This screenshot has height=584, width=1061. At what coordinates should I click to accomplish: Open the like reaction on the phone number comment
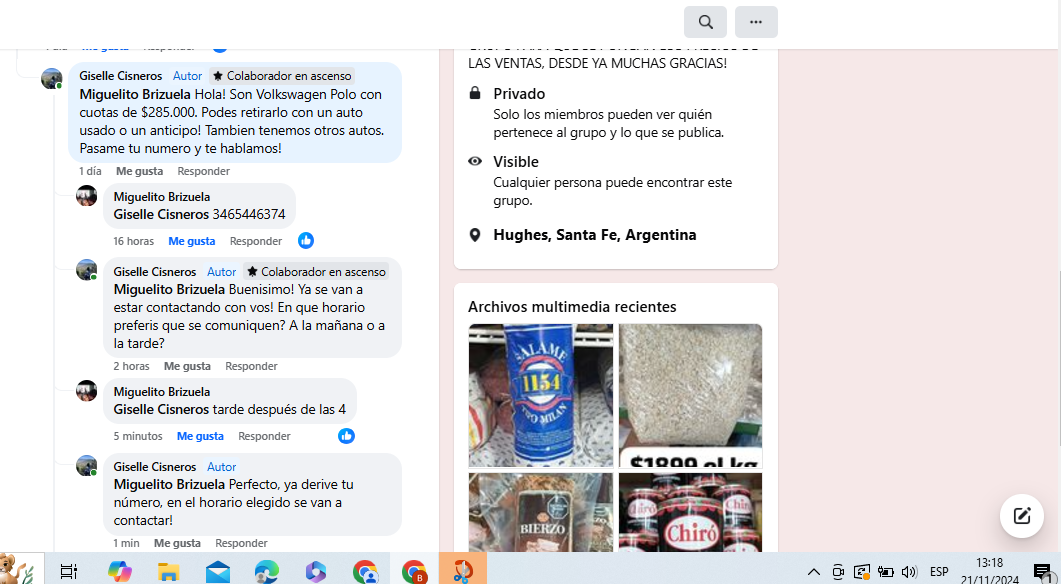pos(306,241)
